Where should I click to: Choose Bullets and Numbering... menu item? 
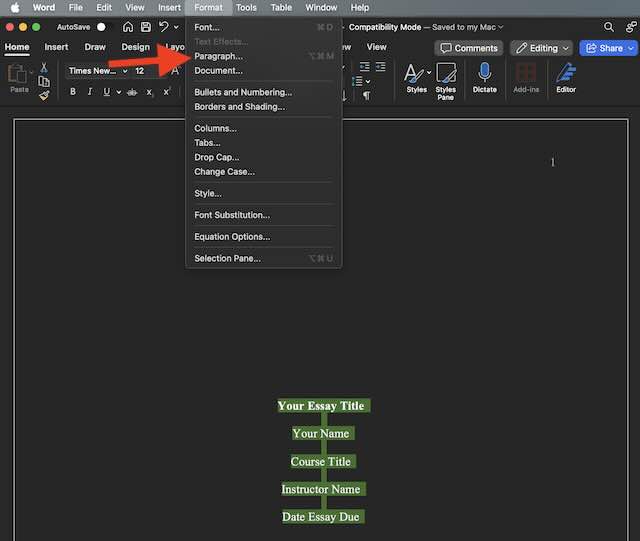tap(264, 92)
